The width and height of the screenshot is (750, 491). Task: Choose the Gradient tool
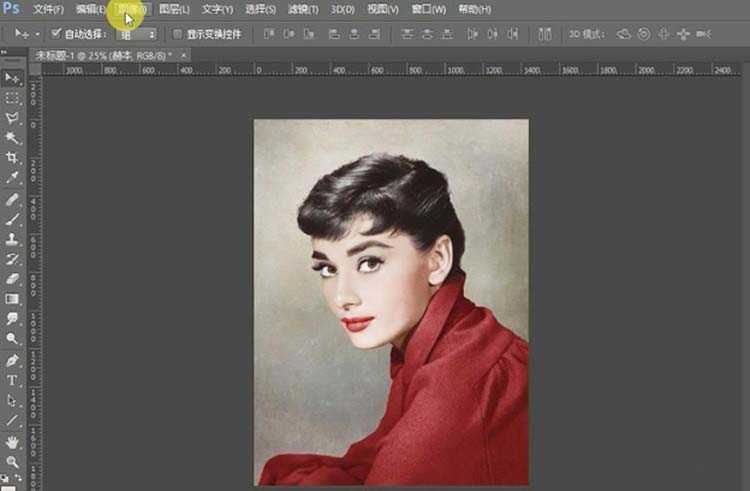coord(13,299)
